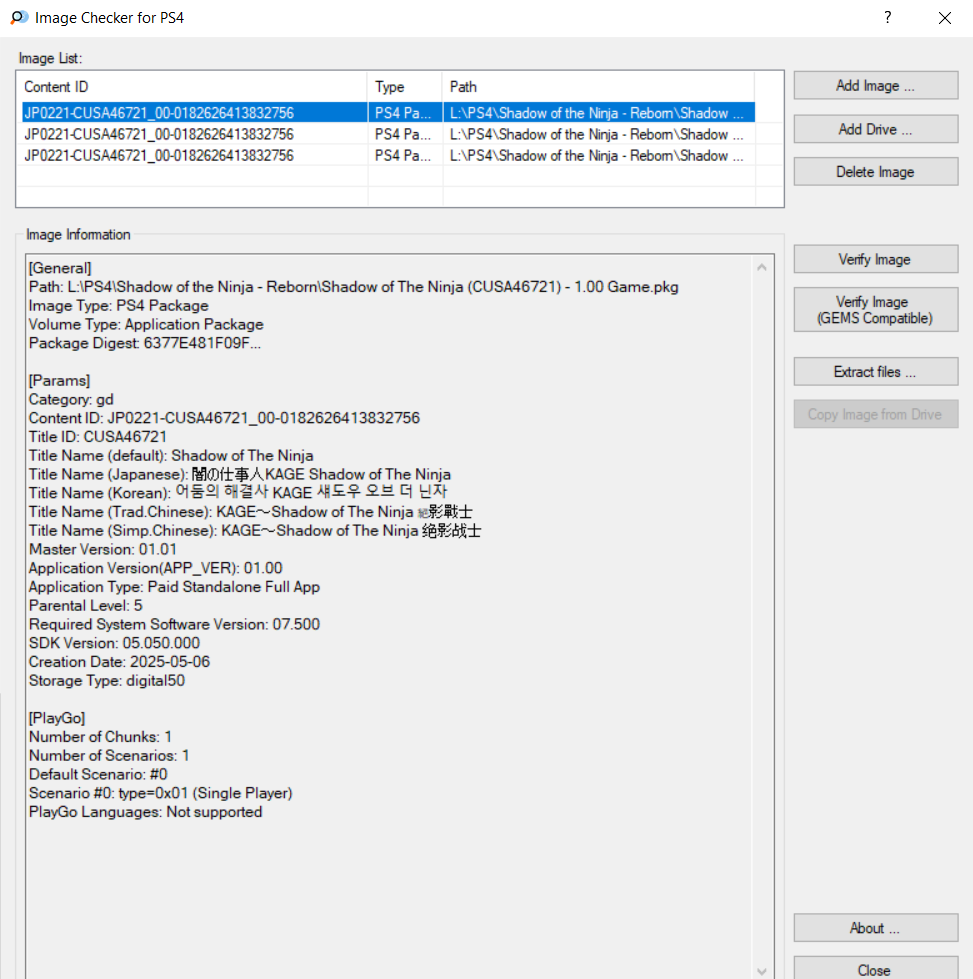The width and height of the screenshot is (973, 979).
Task: Open the Extract files dialog
Action: pos(876,371)
